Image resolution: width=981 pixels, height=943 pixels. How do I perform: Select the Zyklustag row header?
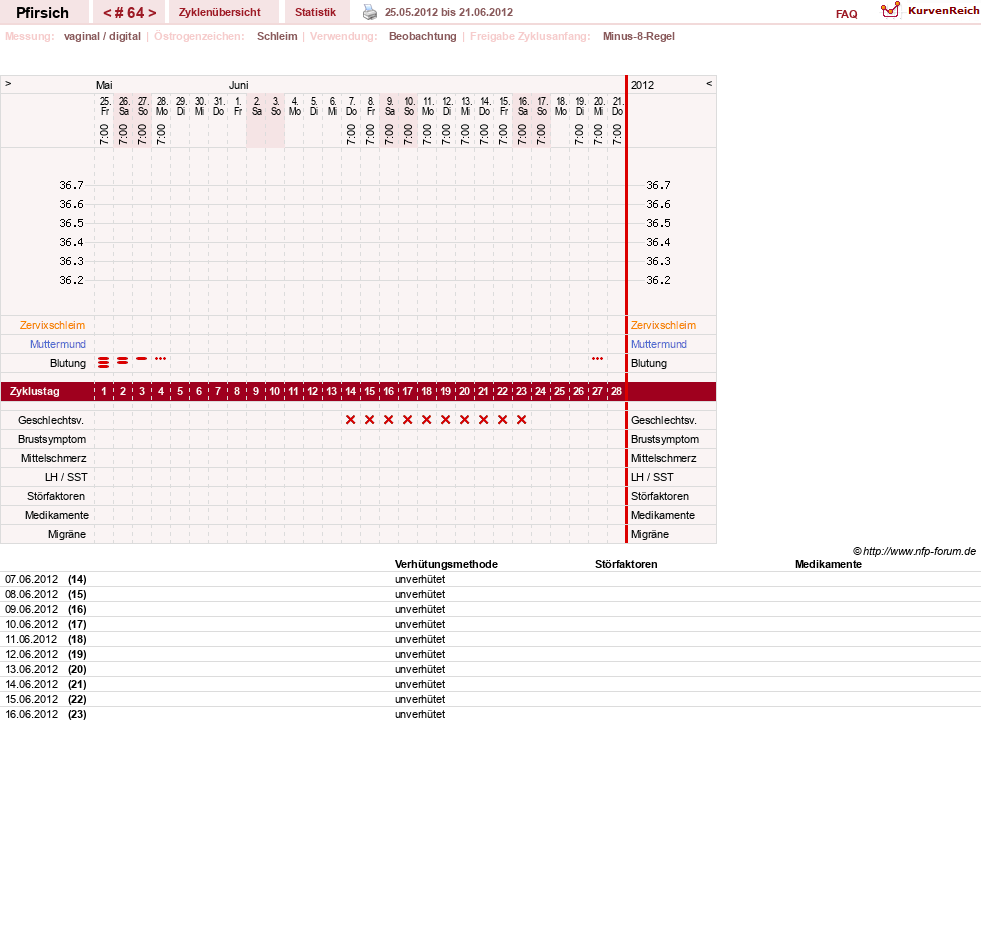(x=34, y=391)
